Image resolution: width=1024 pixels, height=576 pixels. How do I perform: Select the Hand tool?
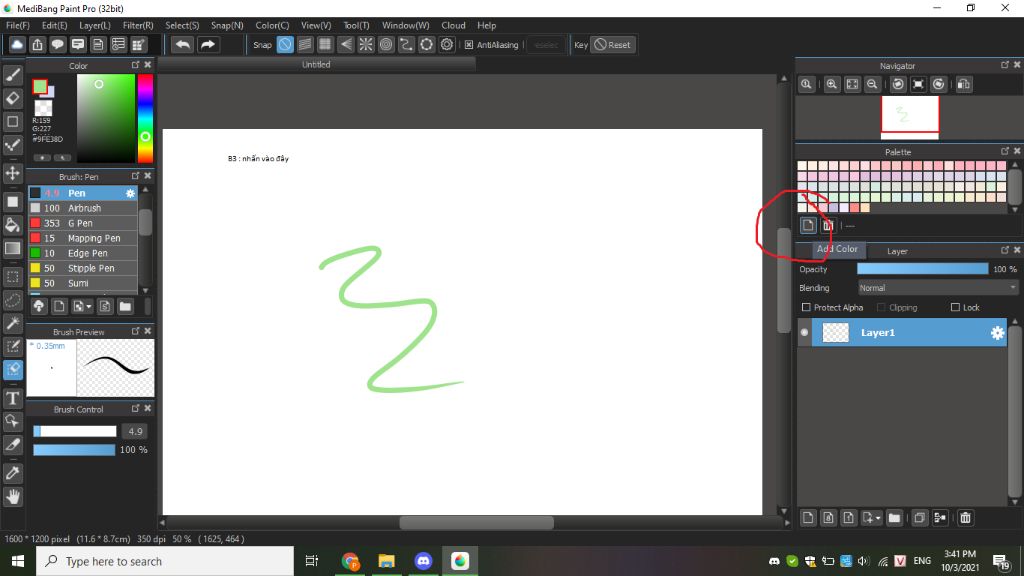(x=12, y=497)
